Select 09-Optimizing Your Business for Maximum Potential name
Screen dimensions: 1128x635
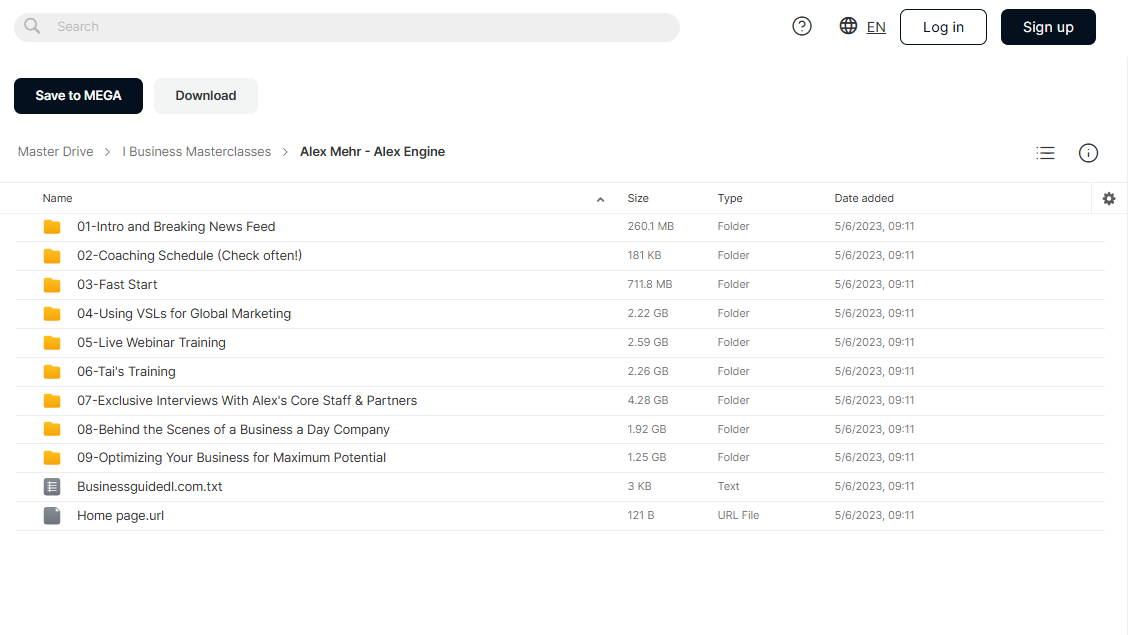click(x=232, y=458)
